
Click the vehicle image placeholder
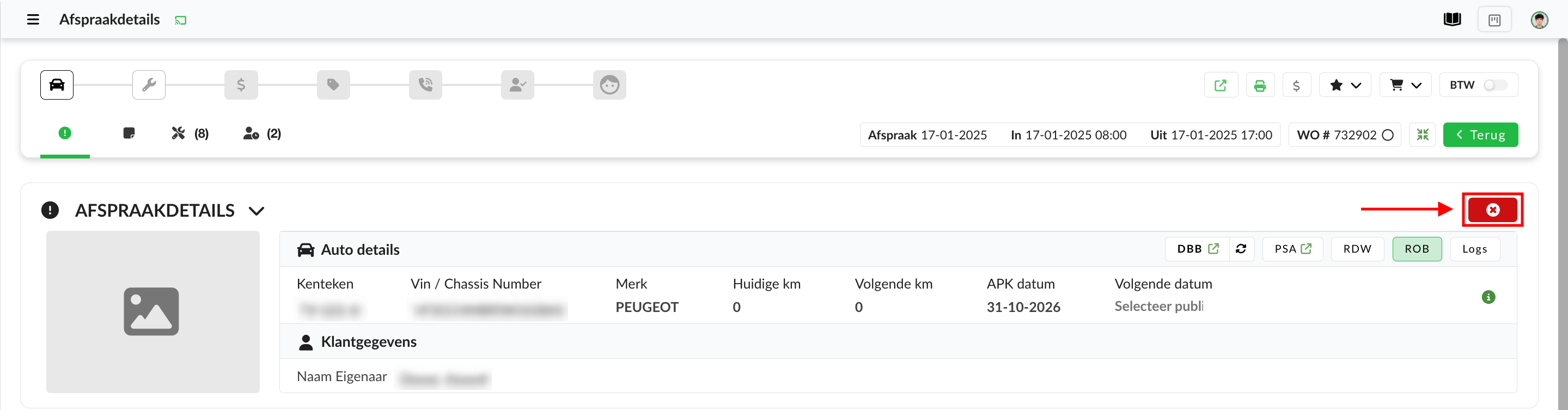click(x=152, y=311)
